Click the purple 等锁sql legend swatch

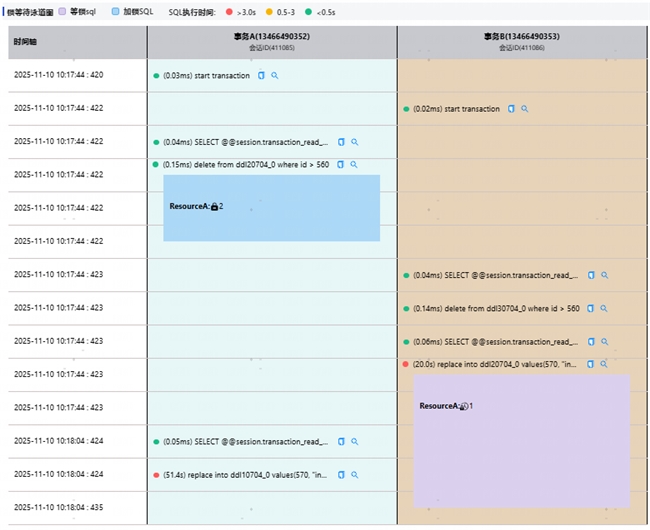click(x=62, y=12)
